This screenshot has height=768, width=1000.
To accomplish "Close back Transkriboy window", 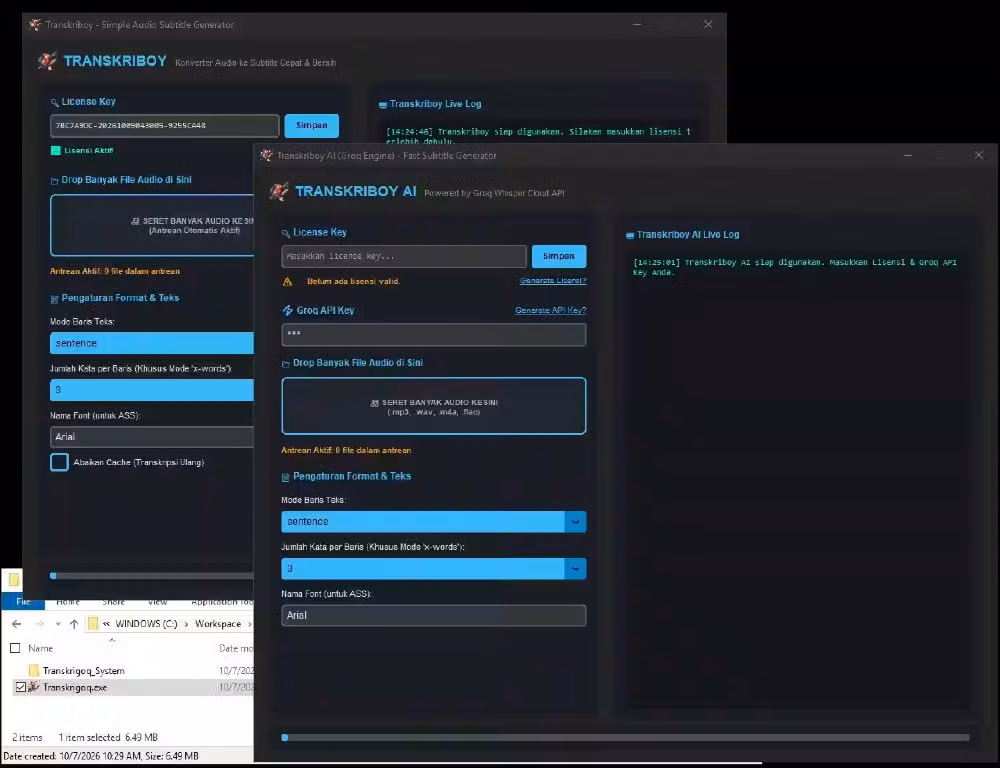I will (708, 24).
